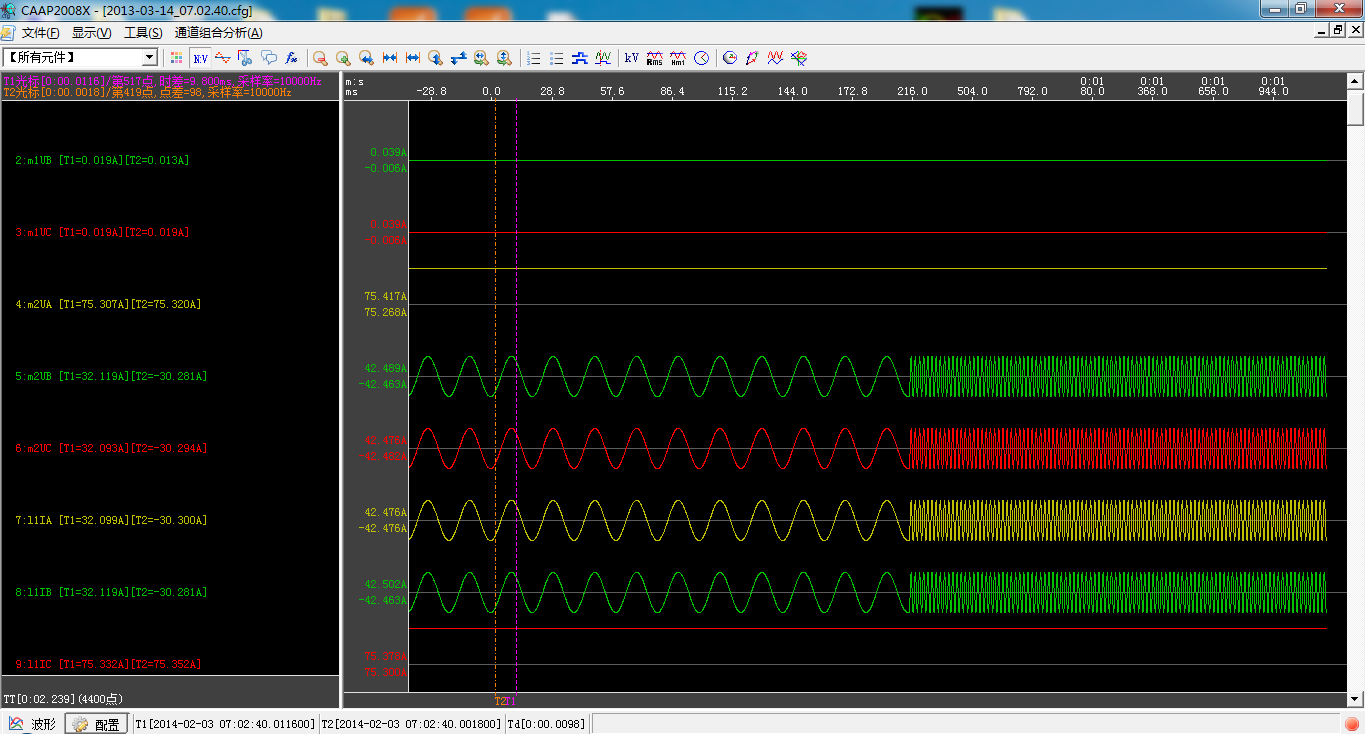Toggle the Rms value display button

(655, 58)
